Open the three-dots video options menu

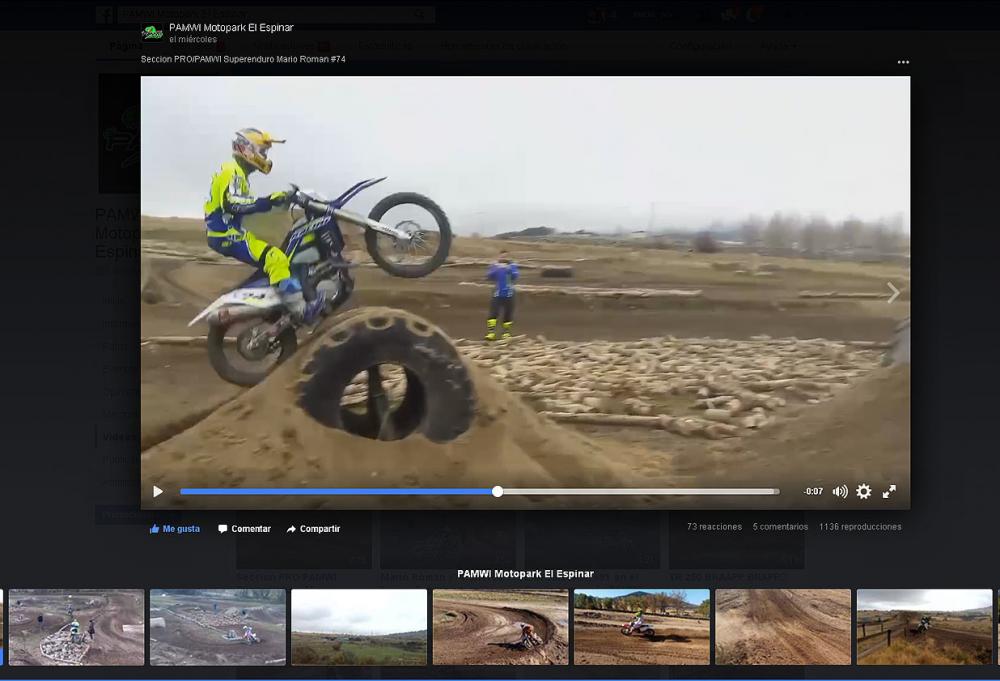click(x=903, y=62)
